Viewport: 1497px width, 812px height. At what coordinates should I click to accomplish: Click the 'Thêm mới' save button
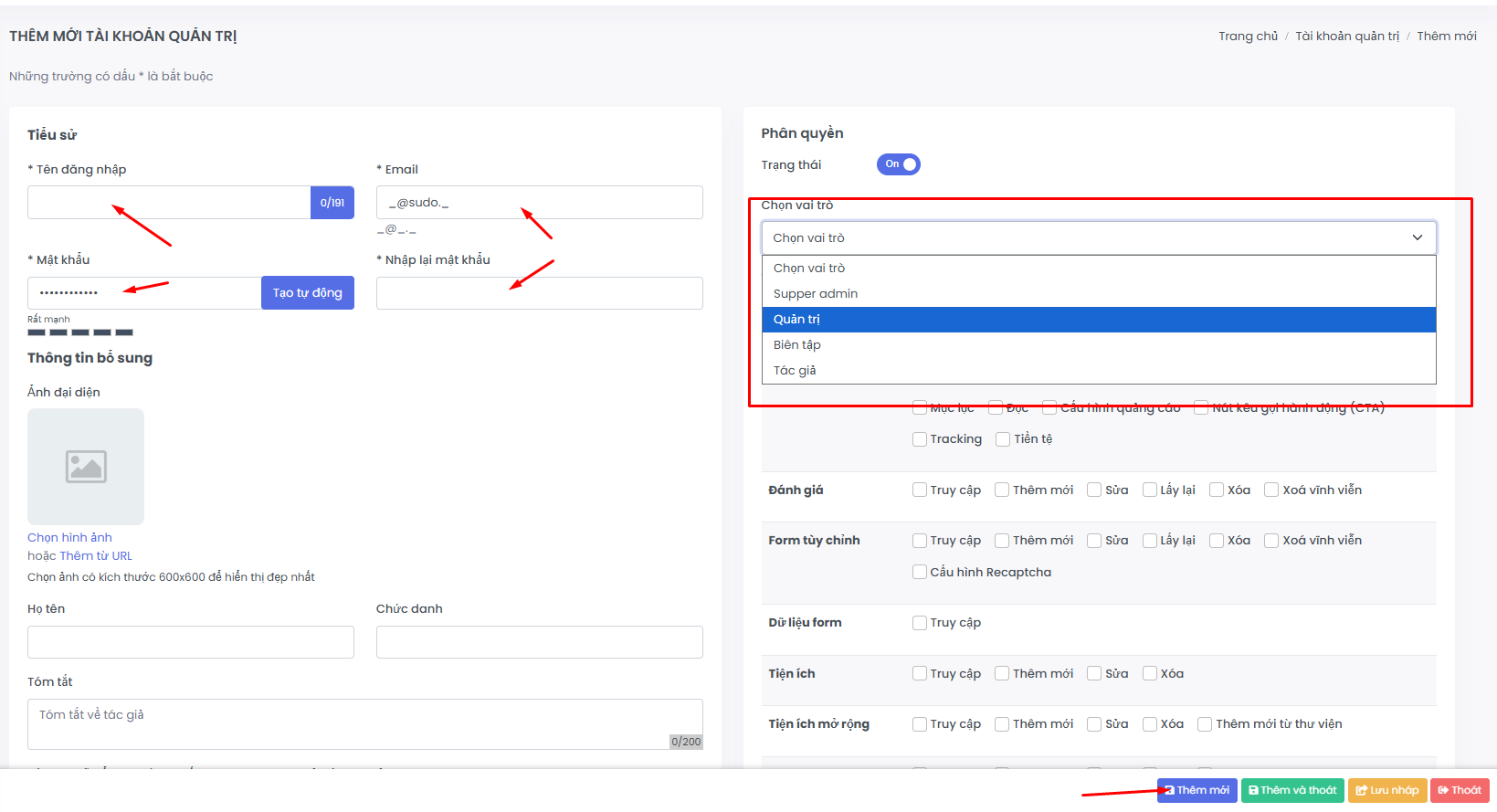tap(1197, 790)
